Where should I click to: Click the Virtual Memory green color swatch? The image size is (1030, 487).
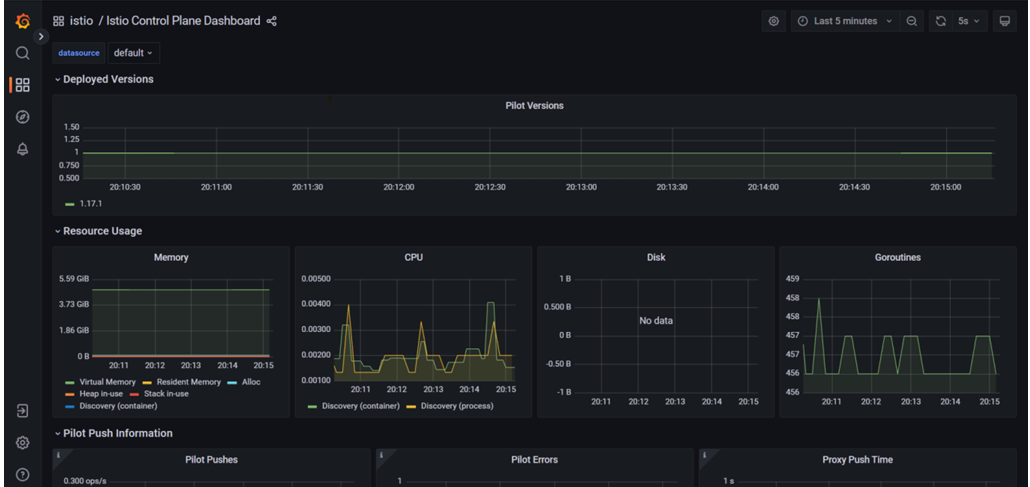[70, 382]
